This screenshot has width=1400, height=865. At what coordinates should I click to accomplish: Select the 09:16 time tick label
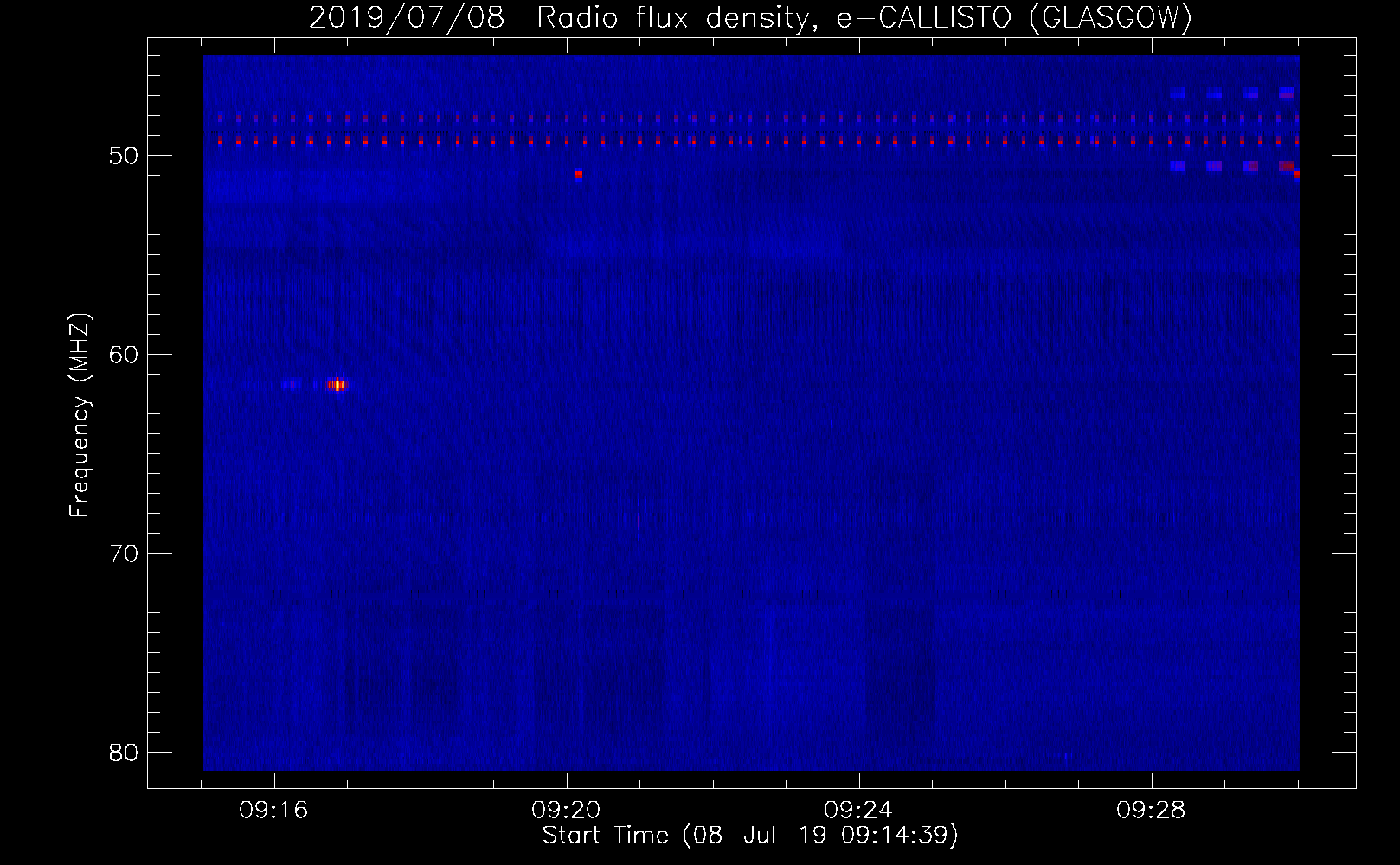[x=274, y=811]
